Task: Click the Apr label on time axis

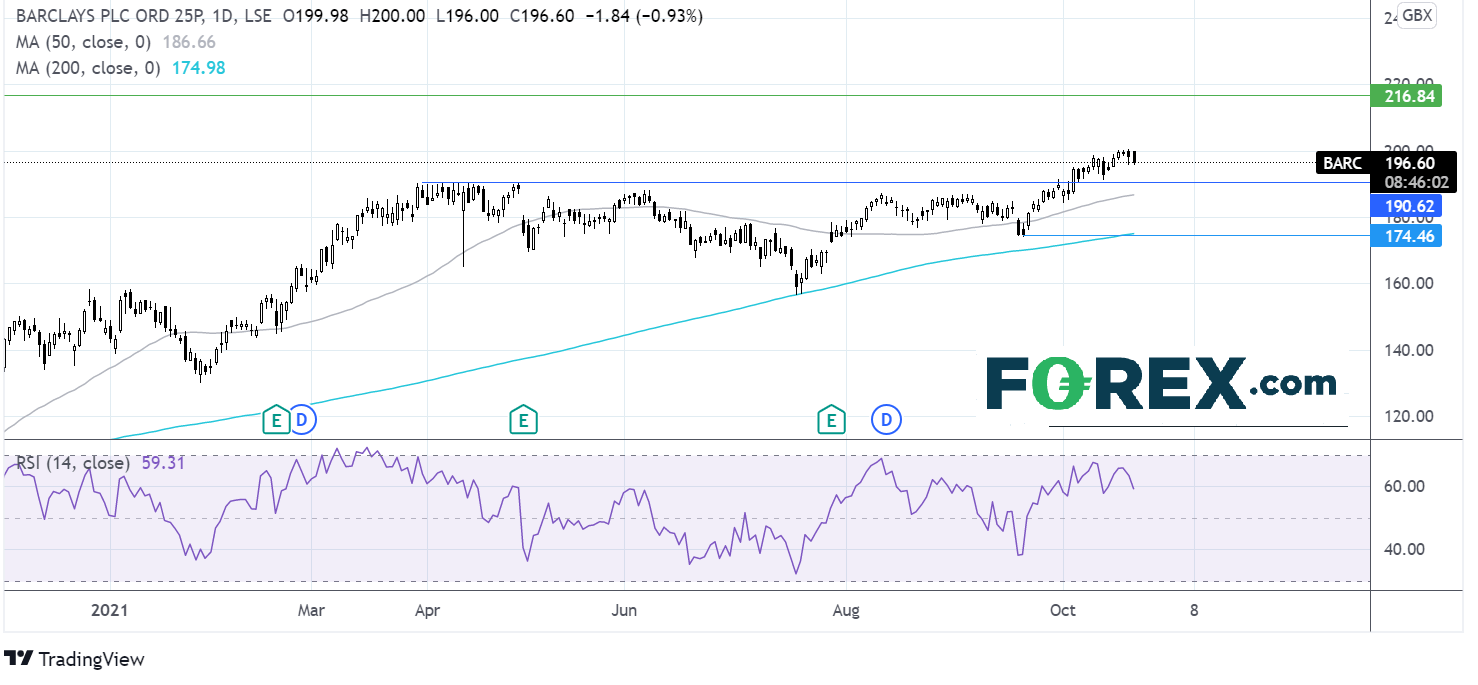Action: [428, 610]
